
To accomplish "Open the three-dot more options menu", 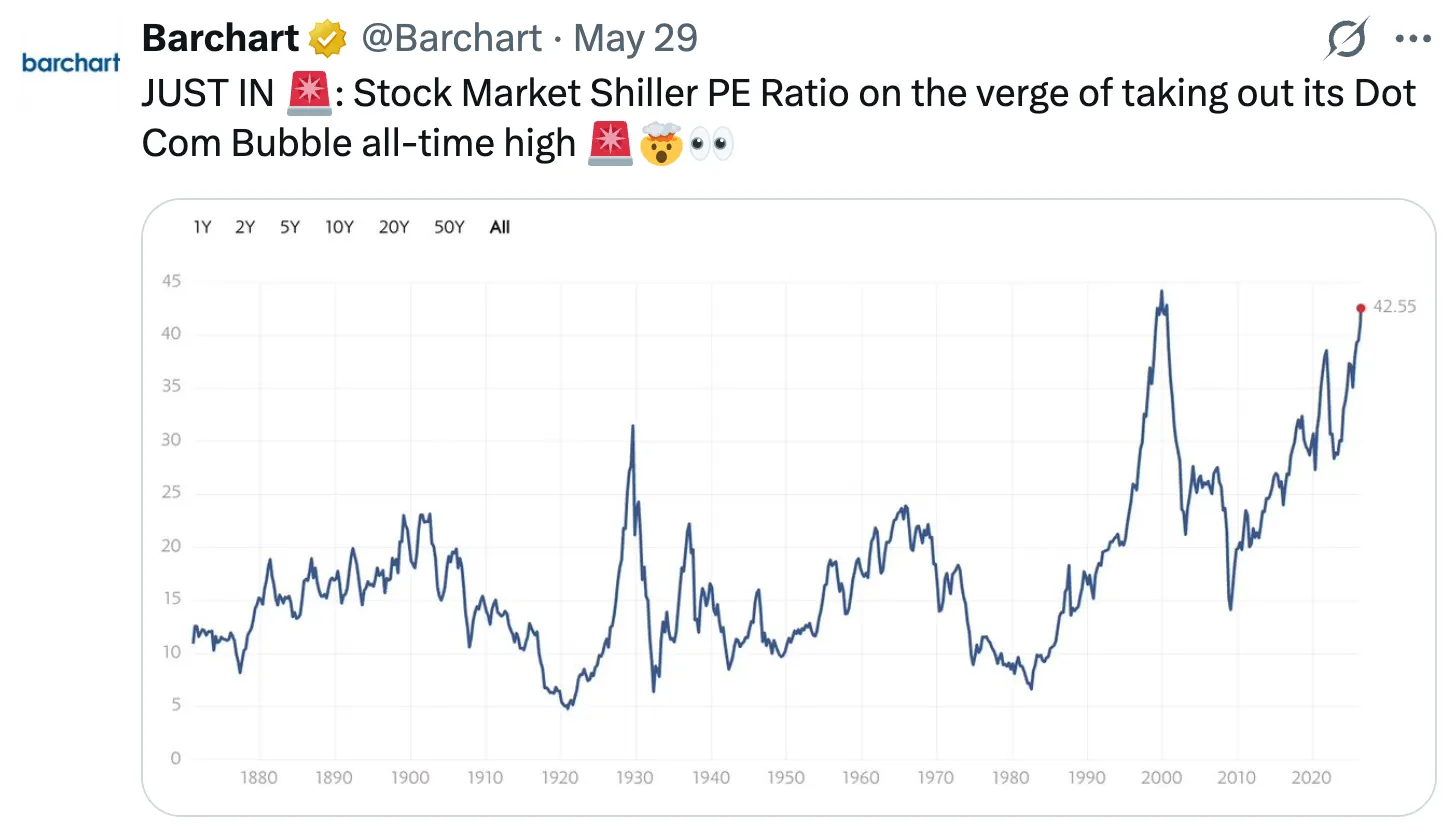I will (x=1412, y=40).
